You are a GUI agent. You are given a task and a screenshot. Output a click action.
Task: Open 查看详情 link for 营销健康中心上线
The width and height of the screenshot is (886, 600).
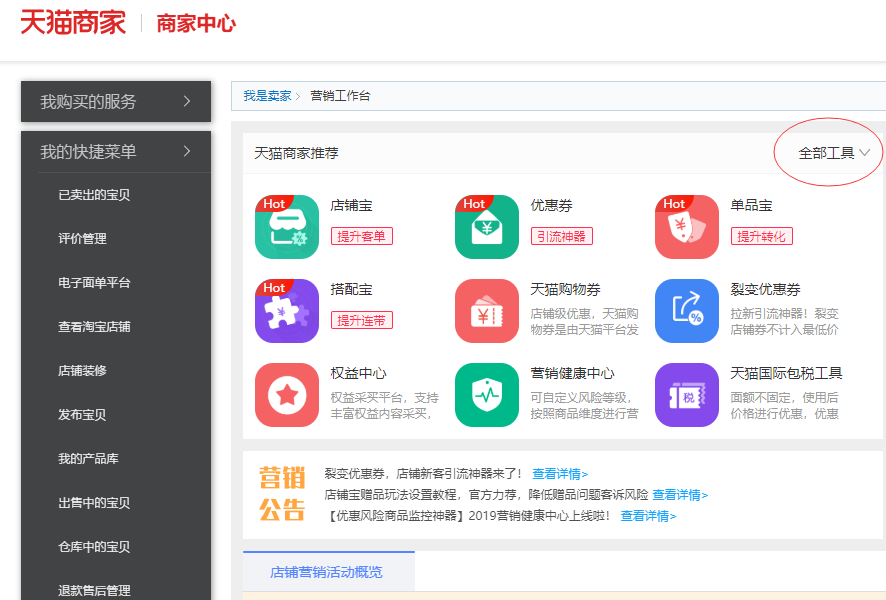[x=648, y=516]
